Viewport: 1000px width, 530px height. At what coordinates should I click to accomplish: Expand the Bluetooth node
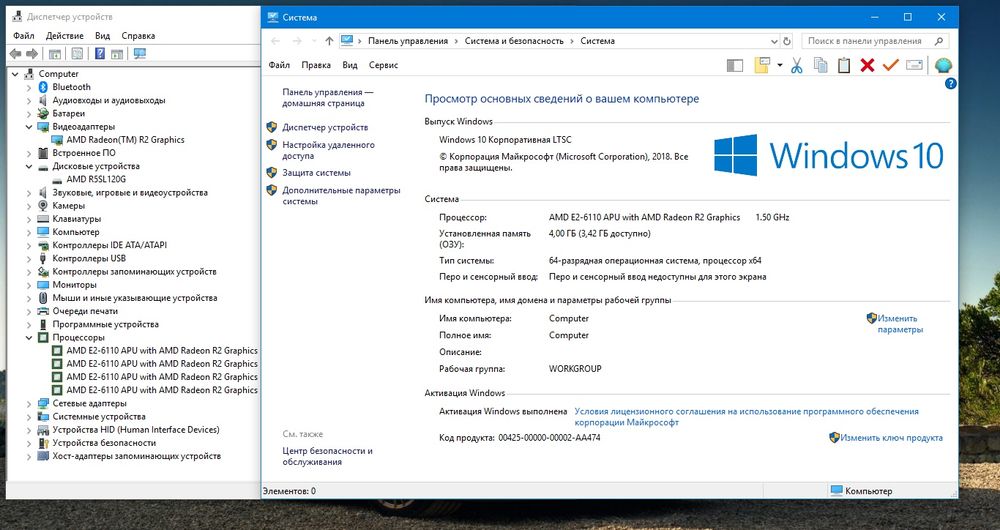point(29,87)
